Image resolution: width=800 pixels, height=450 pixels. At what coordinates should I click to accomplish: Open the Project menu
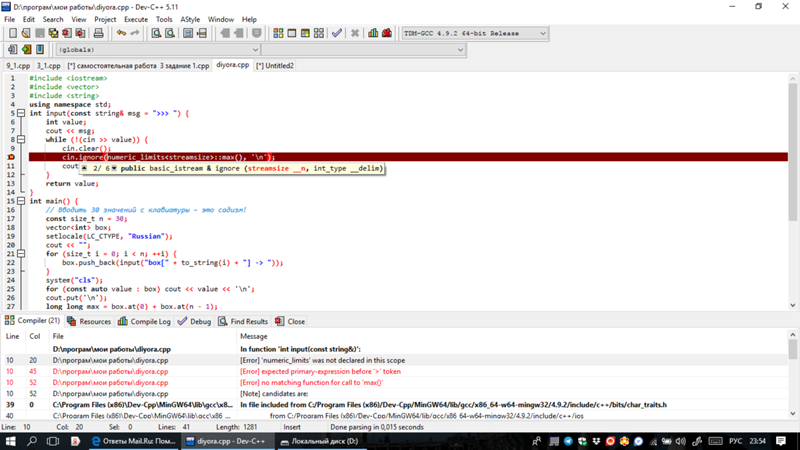[x=105, y=19]
